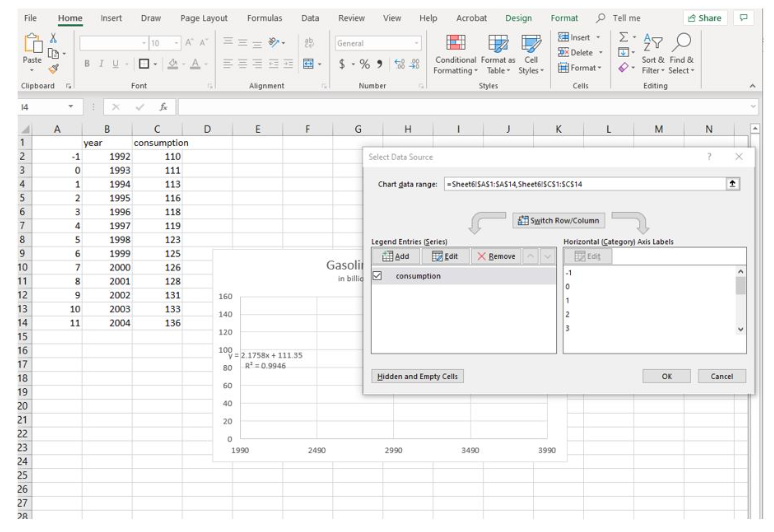Screen dimensions: 774x532
Task: Click the Wrap Text icon
Action: point(309,42)
